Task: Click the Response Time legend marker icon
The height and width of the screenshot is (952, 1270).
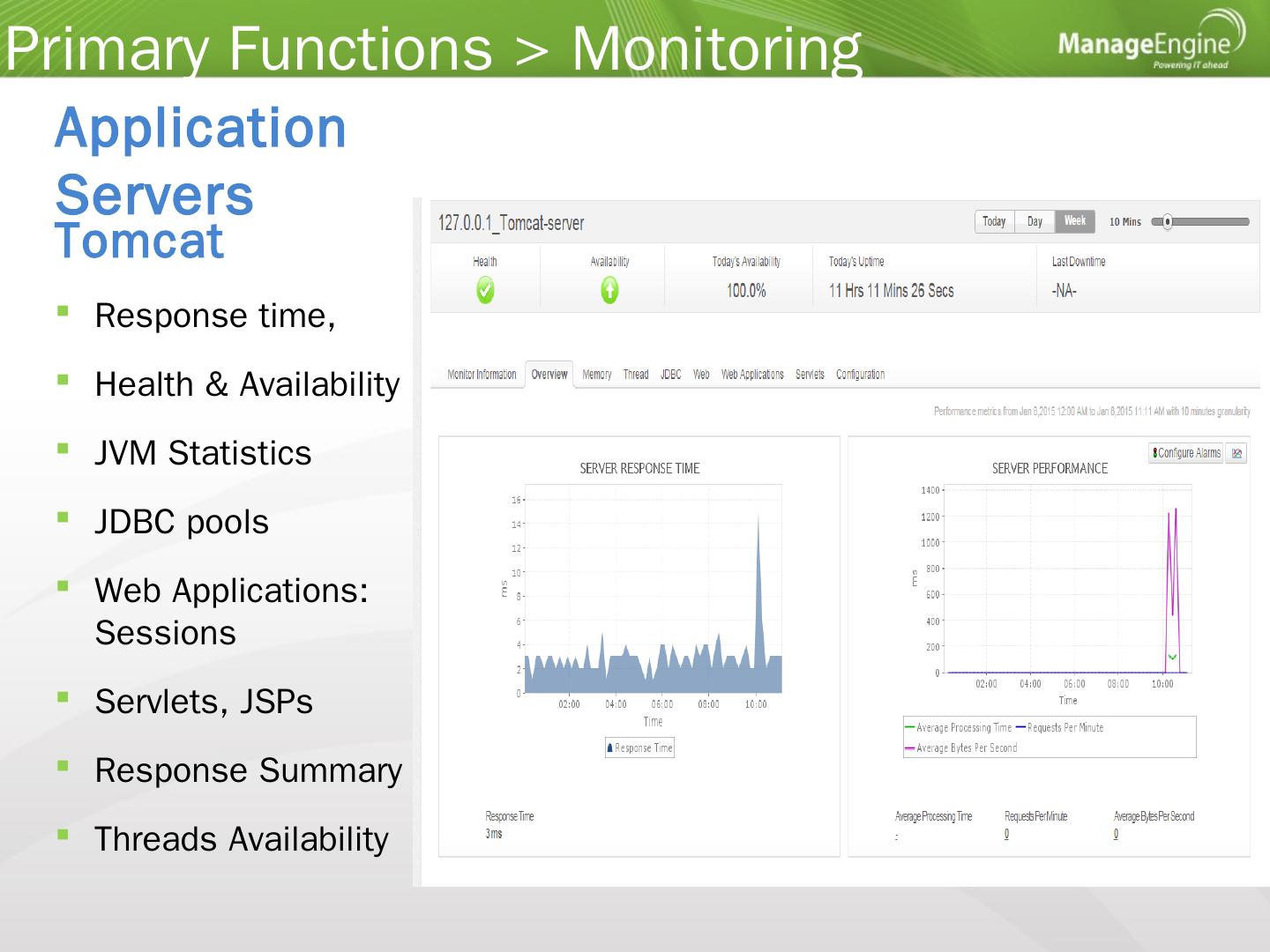Action: (x=609, y=748)
